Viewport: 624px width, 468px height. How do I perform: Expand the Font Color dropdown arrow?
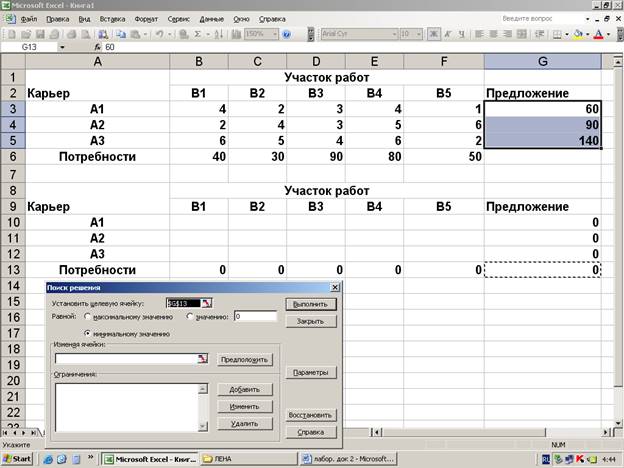coord(608,35)
